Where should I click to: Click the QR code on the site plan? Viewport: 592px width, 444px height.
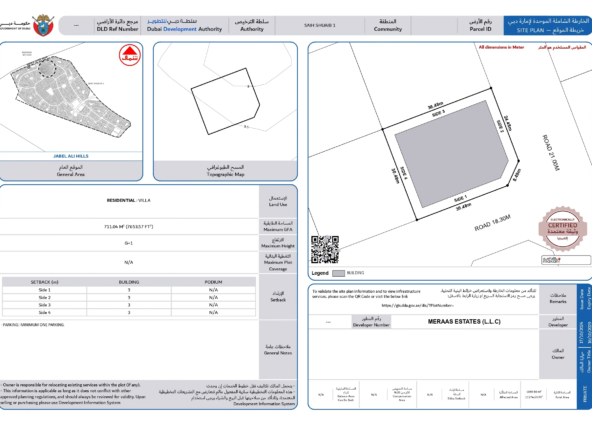325,250
